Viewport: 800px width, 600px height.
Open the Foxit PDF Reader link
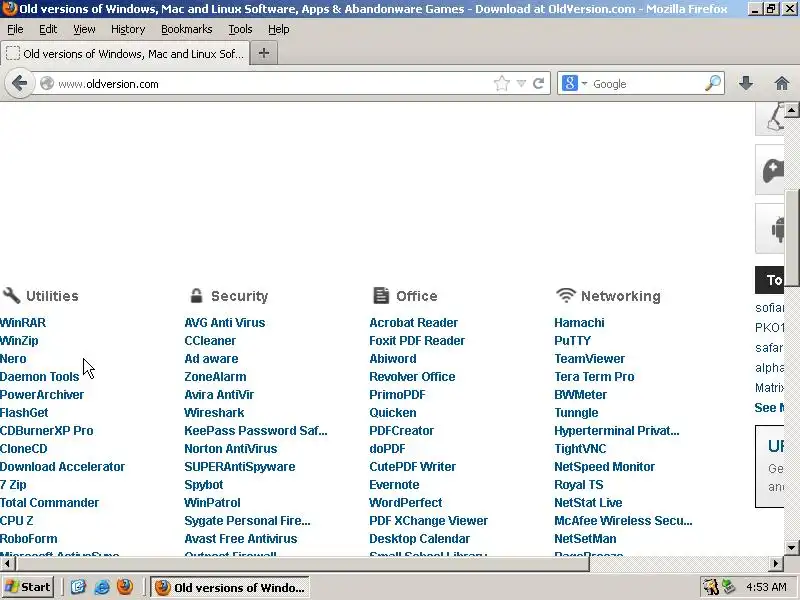(417, 340)
